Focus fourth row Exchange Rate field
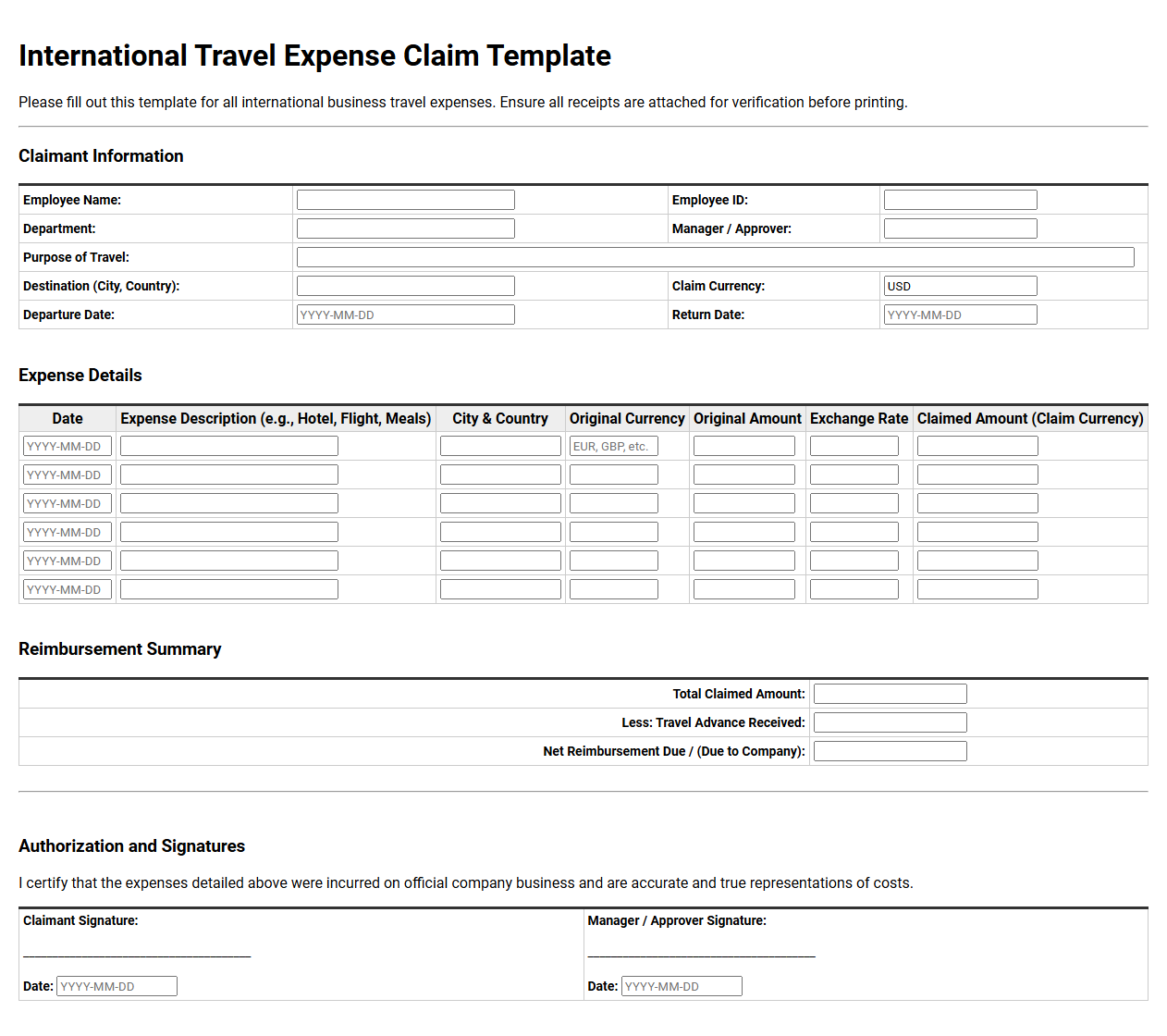The height and width of the screenshot is (1036, 1167). click(854, 532)
